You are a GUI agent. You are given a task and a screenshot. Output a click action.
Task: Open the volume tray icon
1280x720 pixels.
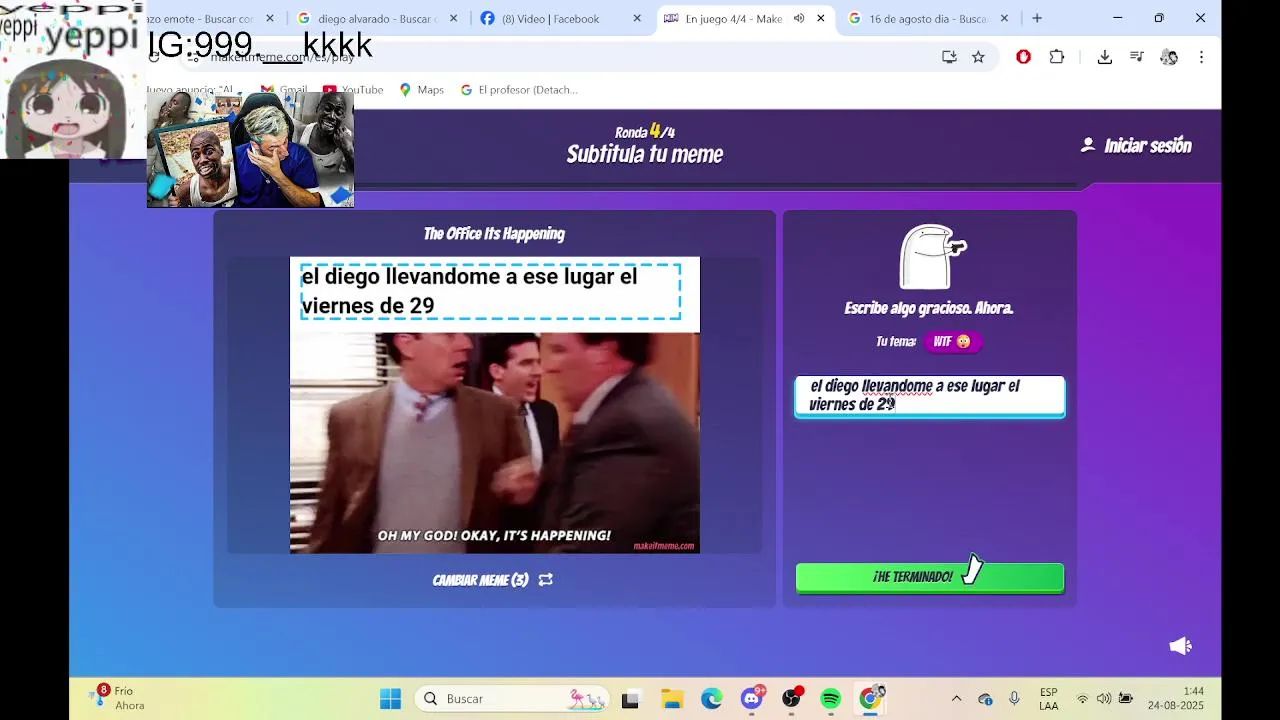click(1104, 699)
